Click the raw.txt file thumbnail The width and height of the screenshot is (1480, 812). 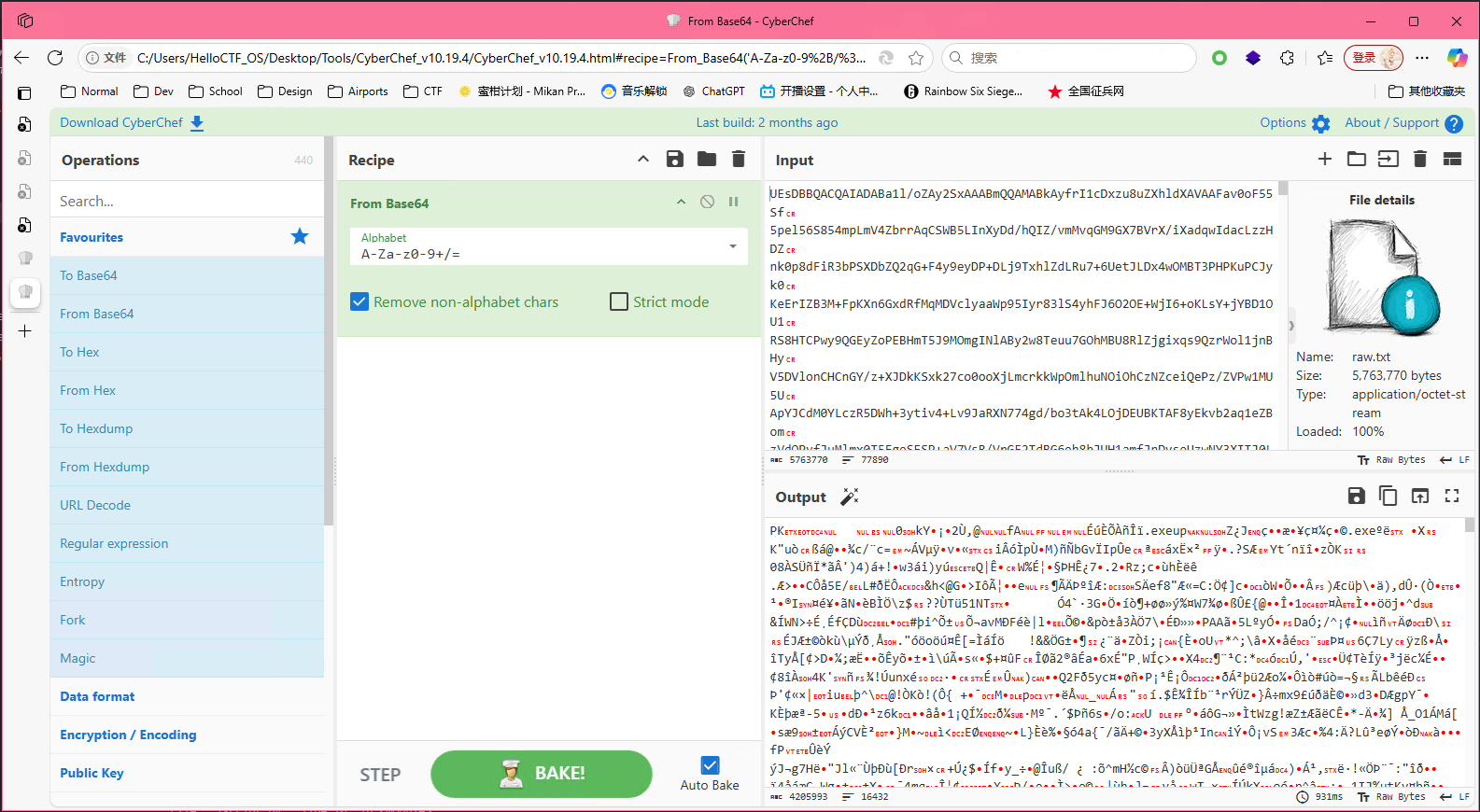(1383, 277)
